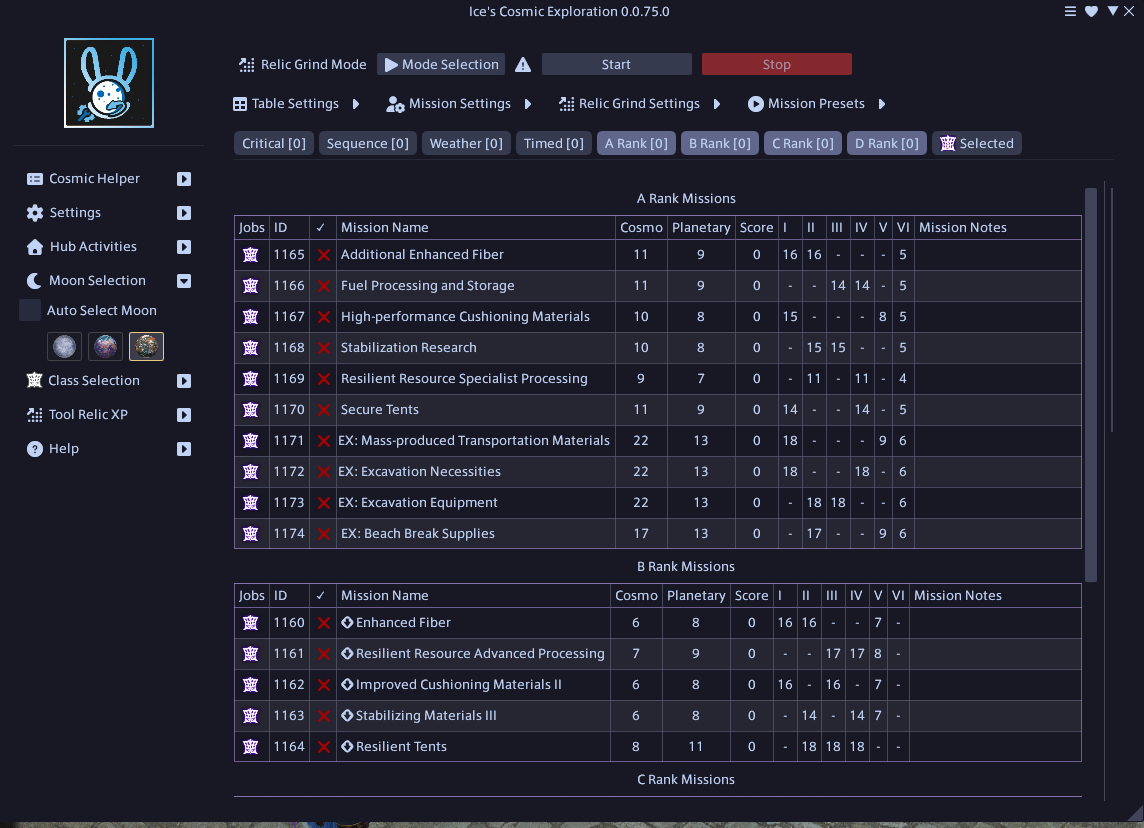This screenshot has width=1144, height=828.
Task: Click the Mission Presets play-circle icon
Action: tap(756, 104)
